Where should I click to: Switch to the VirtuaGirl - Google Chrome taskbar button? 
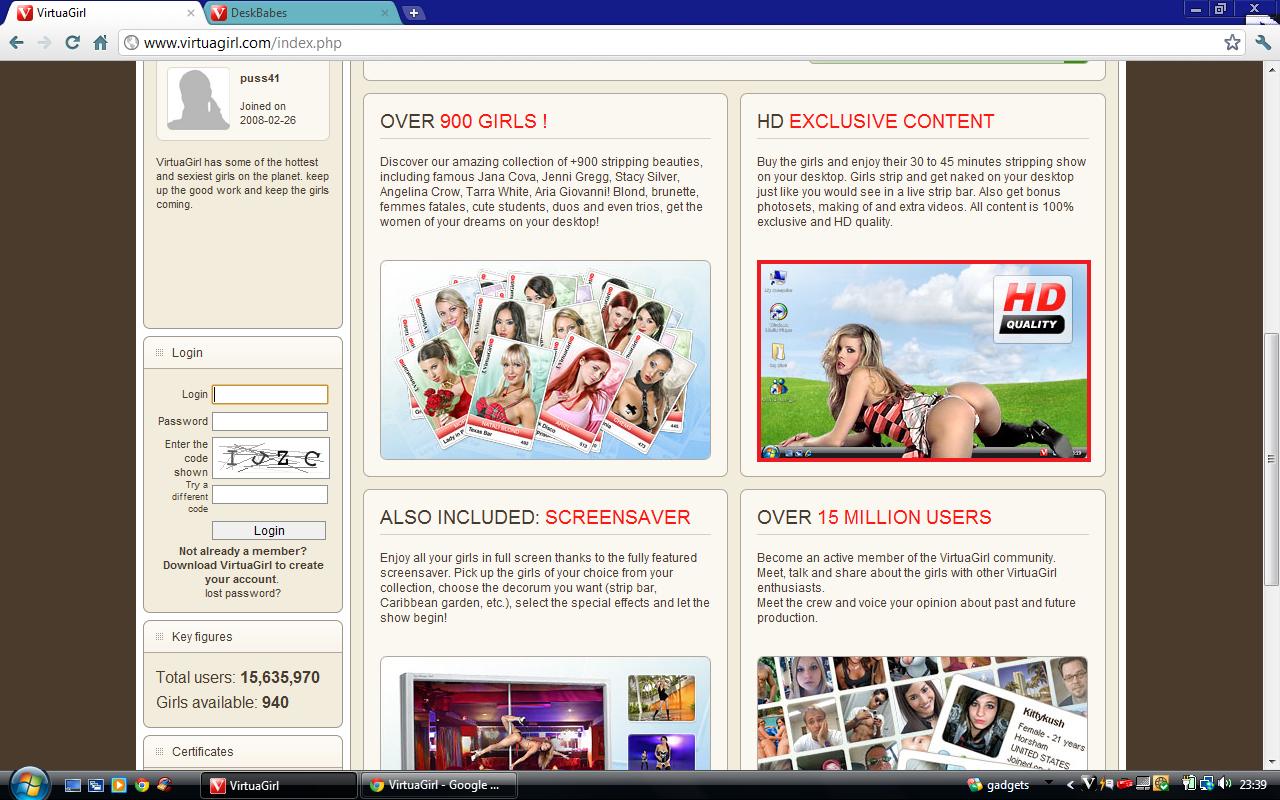[437, 785]
